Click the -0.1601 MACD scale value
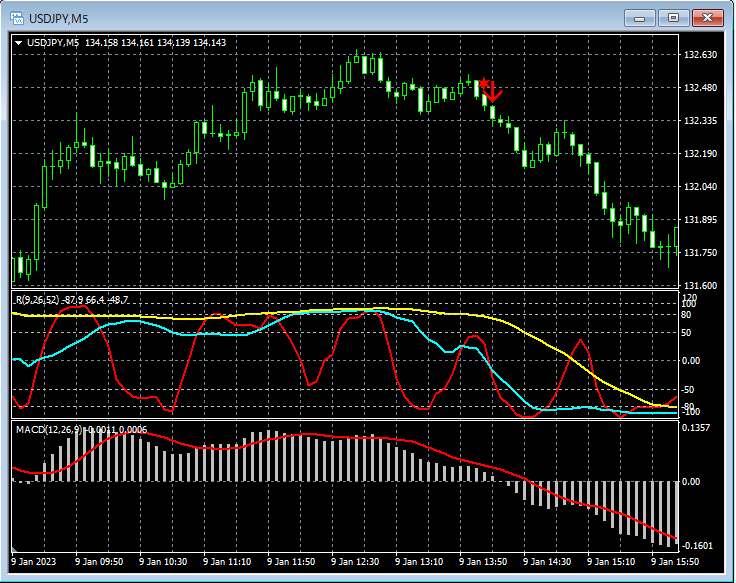736x583 pixels. pos(698,546)
